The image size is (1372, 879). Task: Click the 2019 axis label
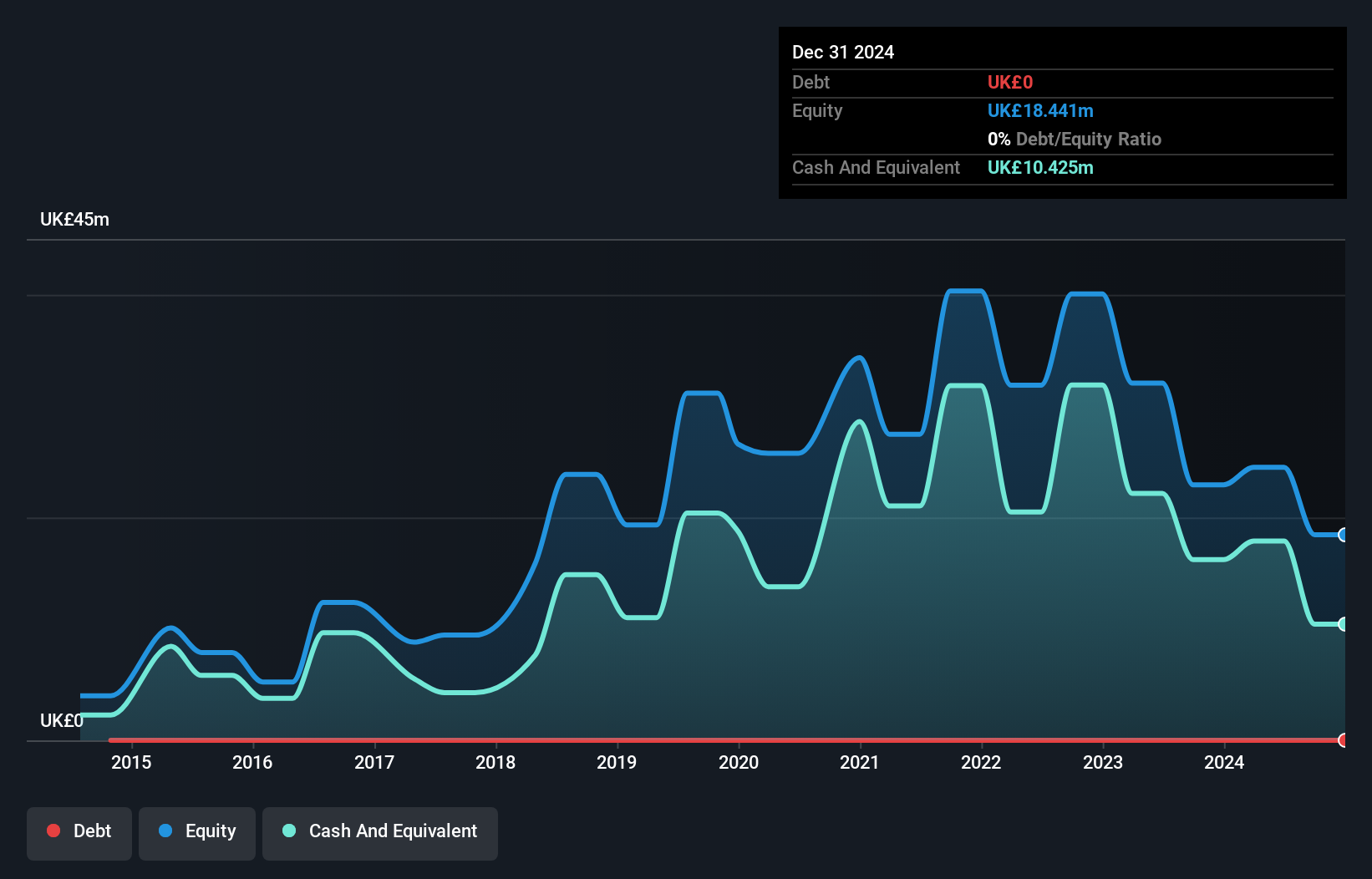click(x=617, y=762)
